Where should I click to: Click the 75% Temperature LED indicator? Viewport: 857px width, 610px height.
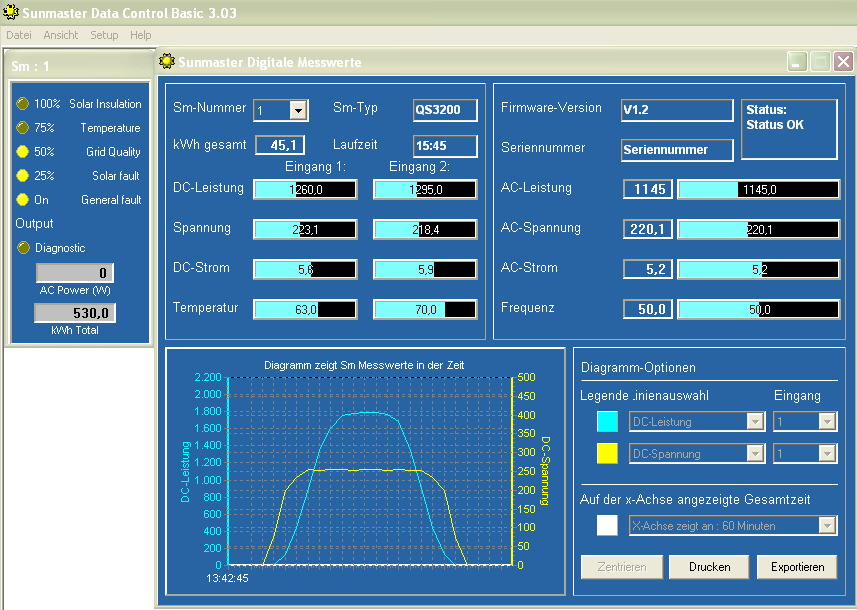click(x=22, y=128)
